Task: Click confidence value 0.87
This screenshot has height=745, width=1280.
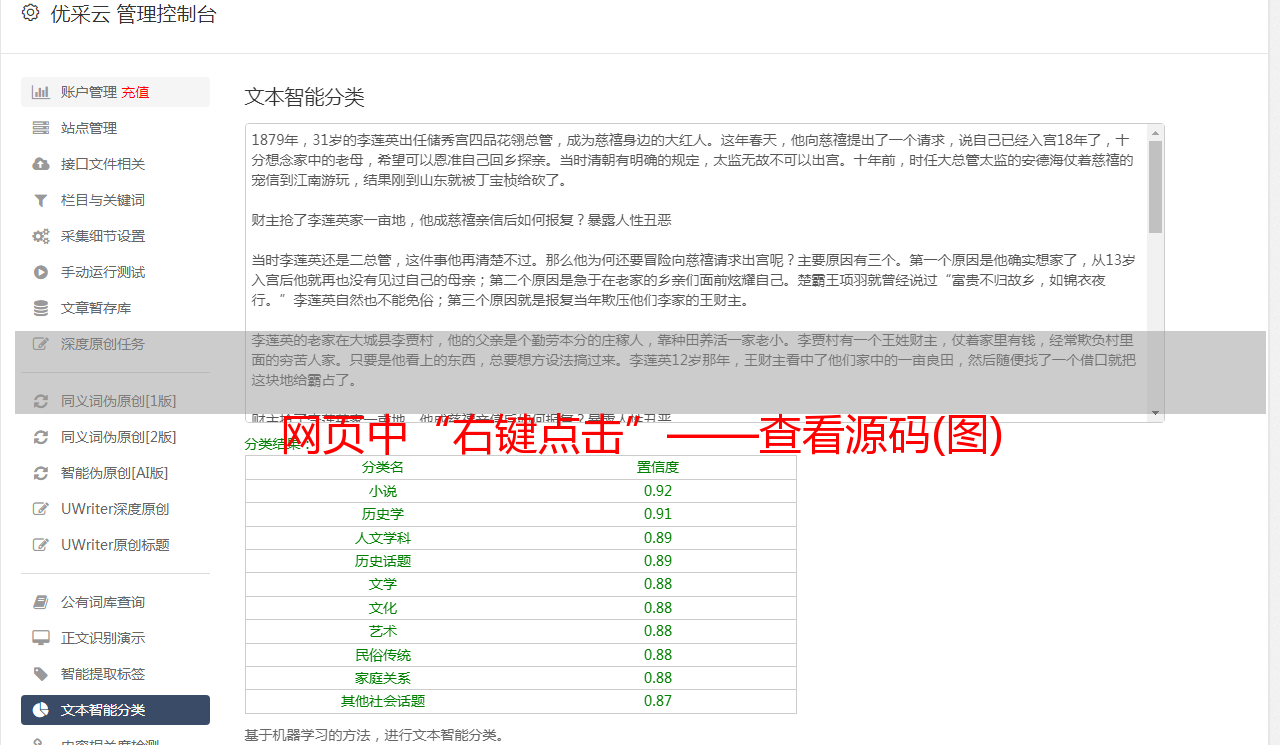Action: [658, 701]
